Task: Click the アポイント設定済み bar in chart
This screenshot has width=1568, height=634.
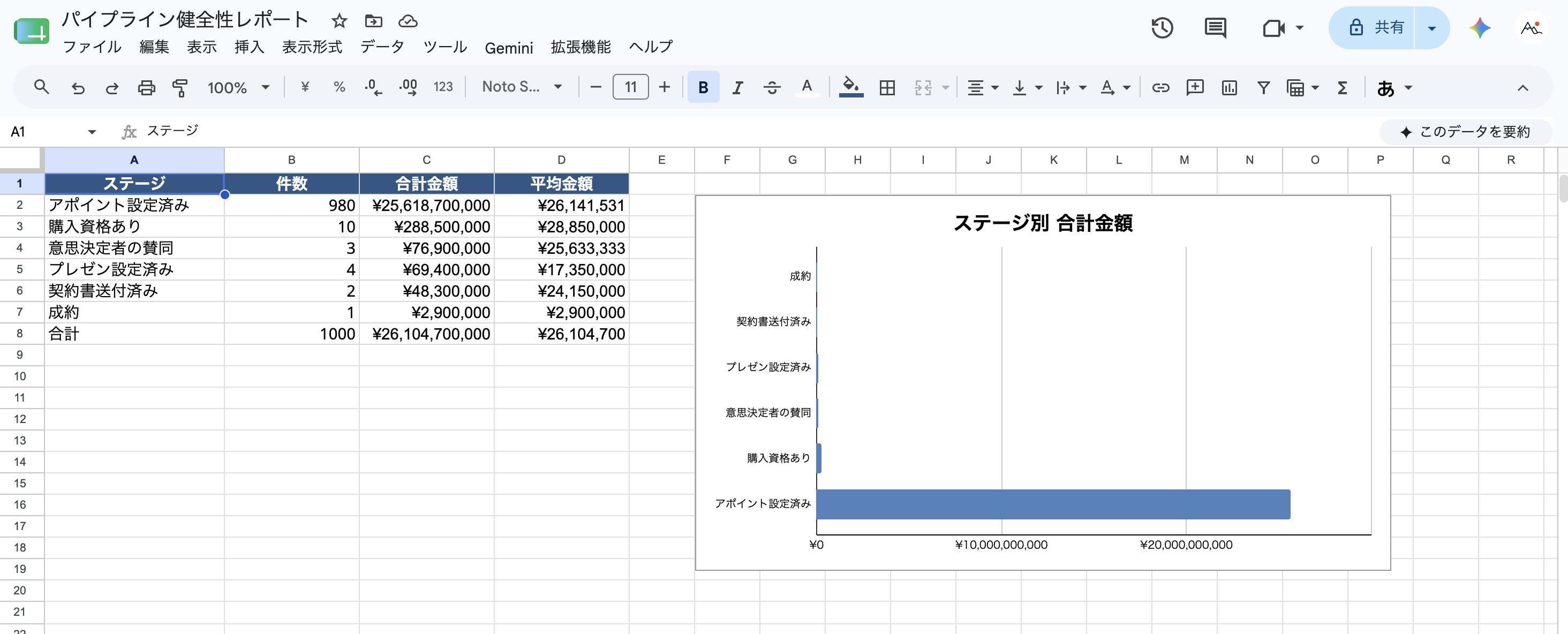Action: pyautogui.click(x=1053, y=504)
